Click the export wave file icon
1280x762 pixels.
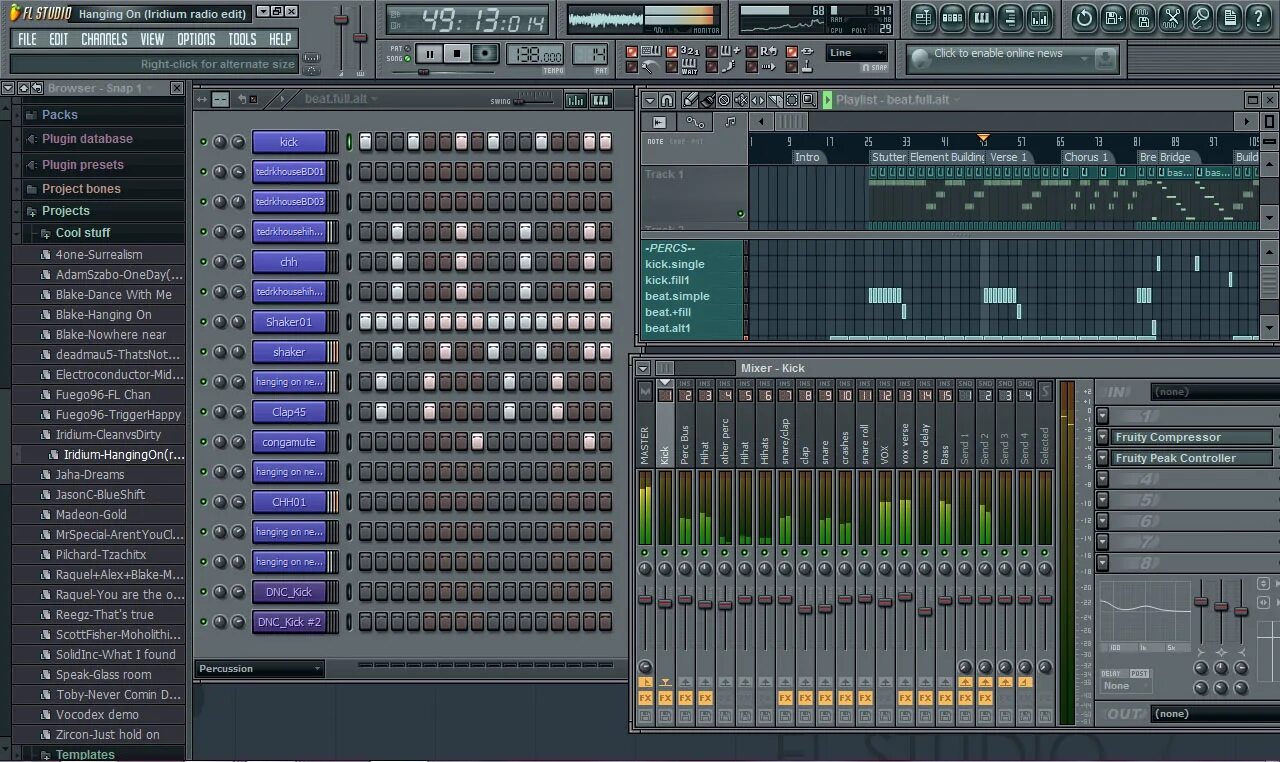coord(1143,17)
